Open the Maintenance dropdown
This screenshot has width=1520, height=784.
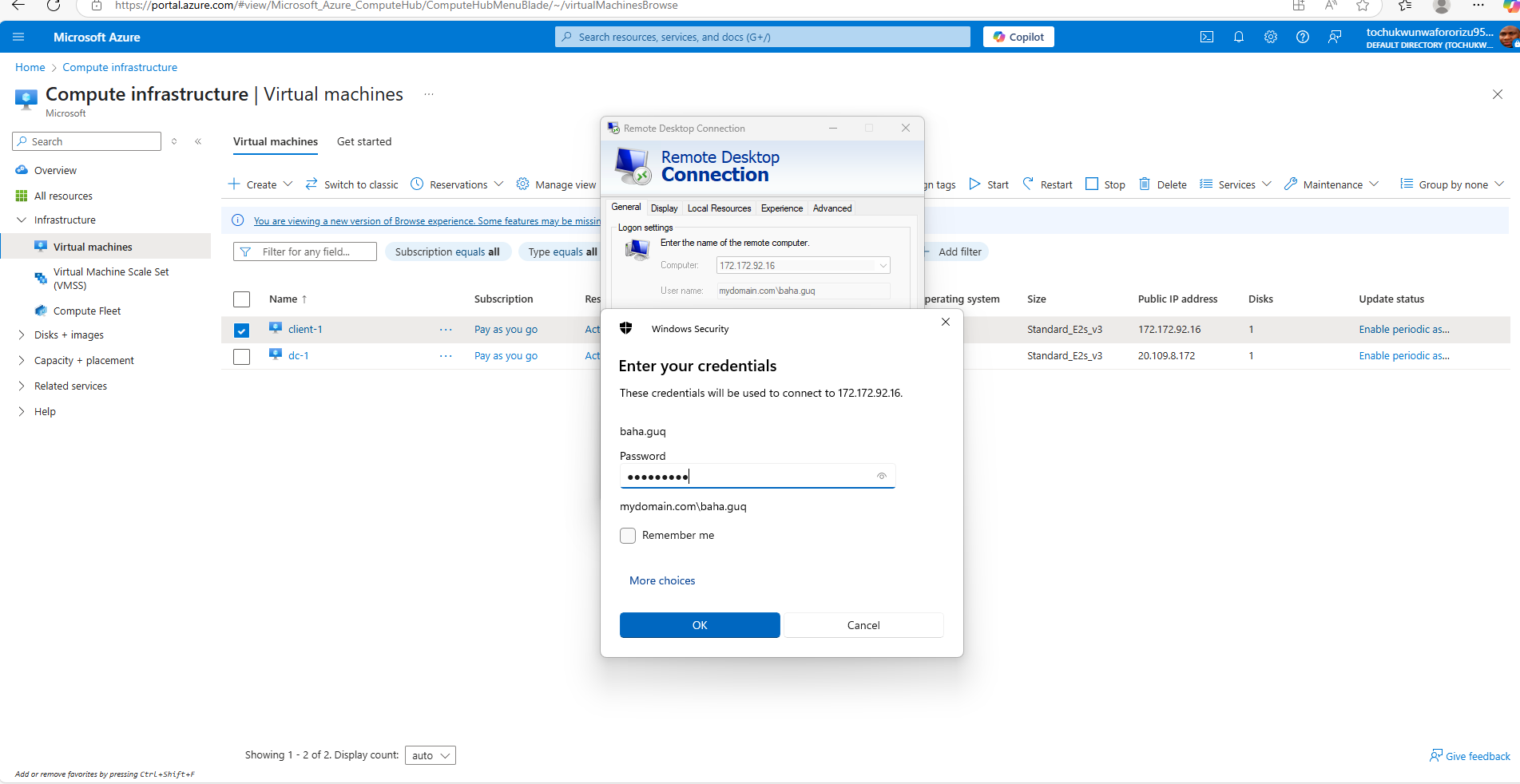point(1331,184)
